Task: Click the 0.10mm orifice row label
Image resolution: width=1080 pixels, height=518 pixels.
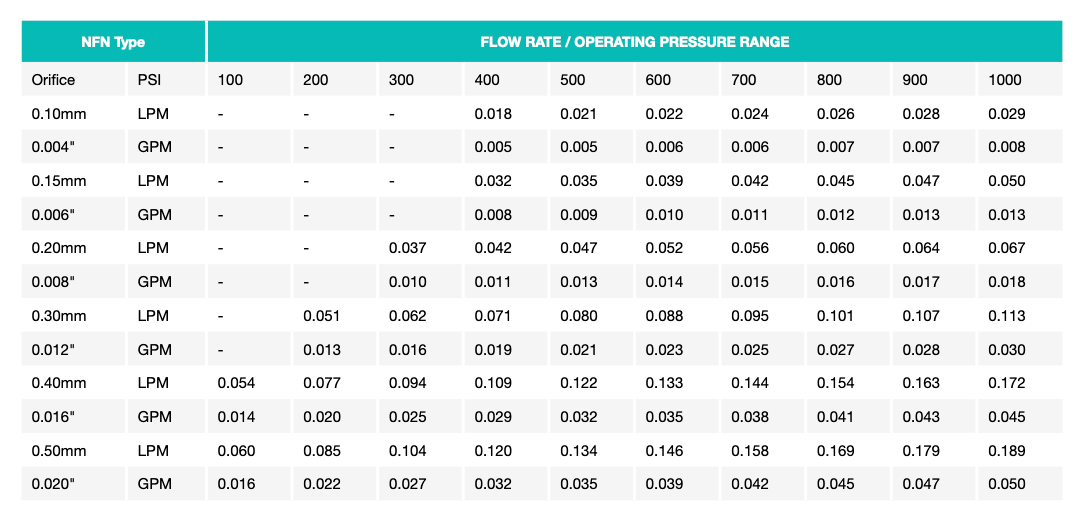Action: [x=59, y=114]
